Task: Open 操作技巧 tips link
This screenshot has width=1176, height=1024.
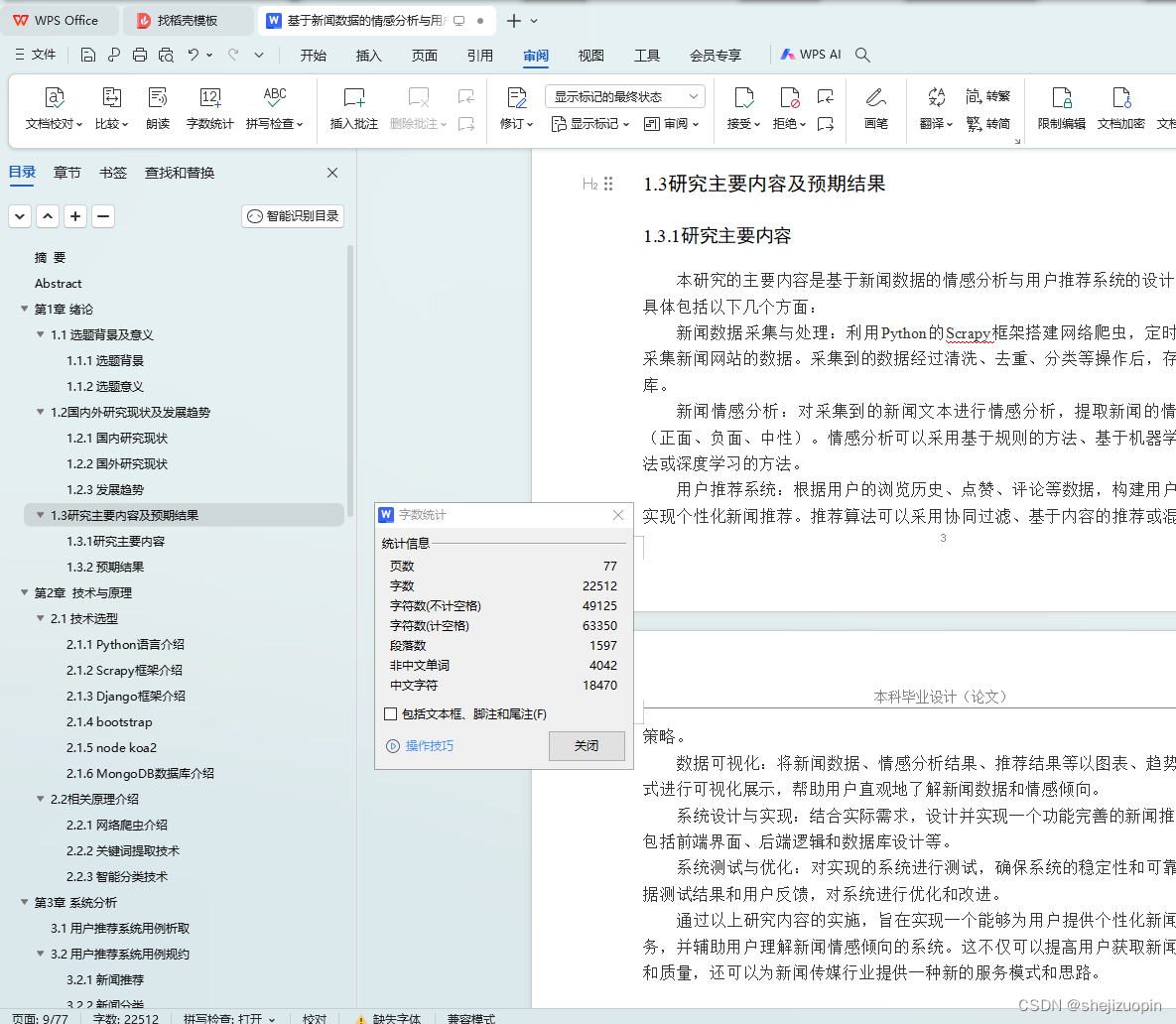Action: pos(420,746)
